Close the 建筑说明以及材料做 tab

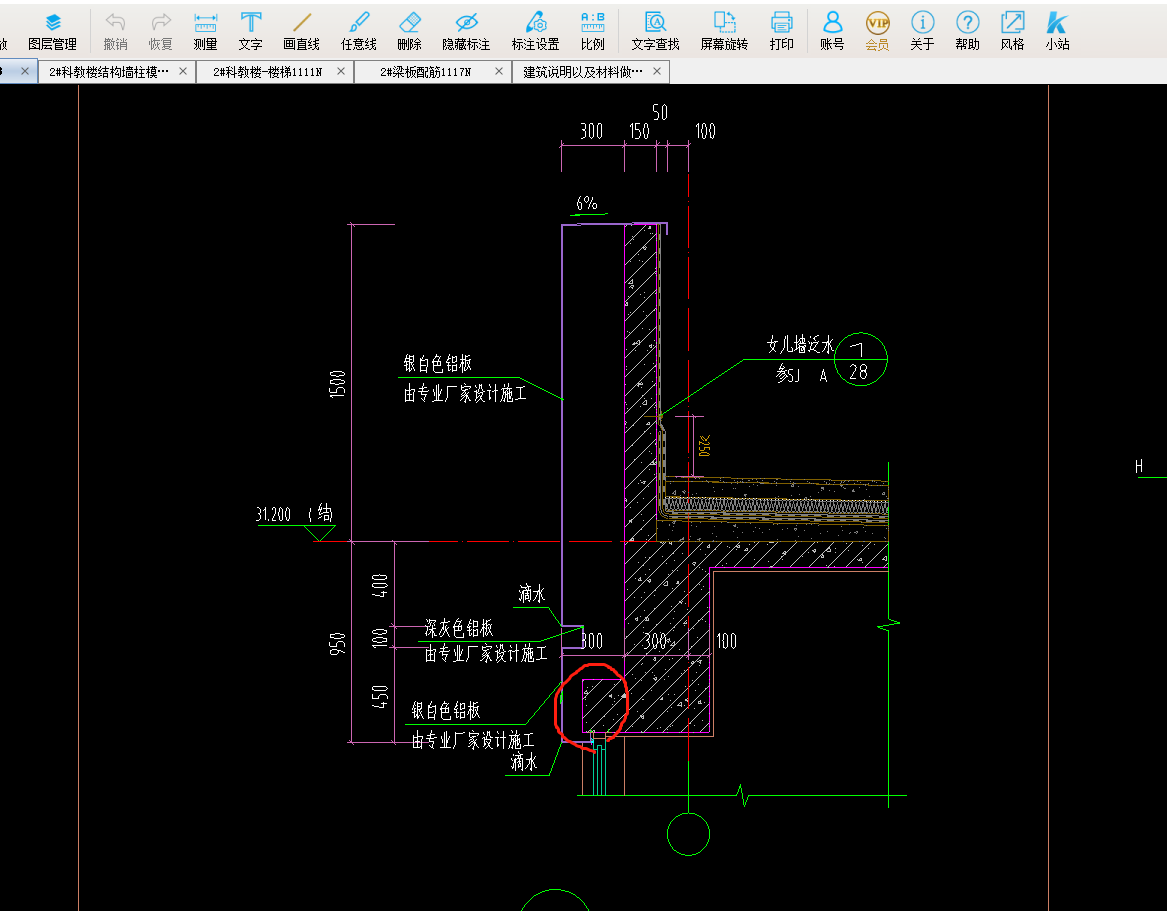pos(656,71)
